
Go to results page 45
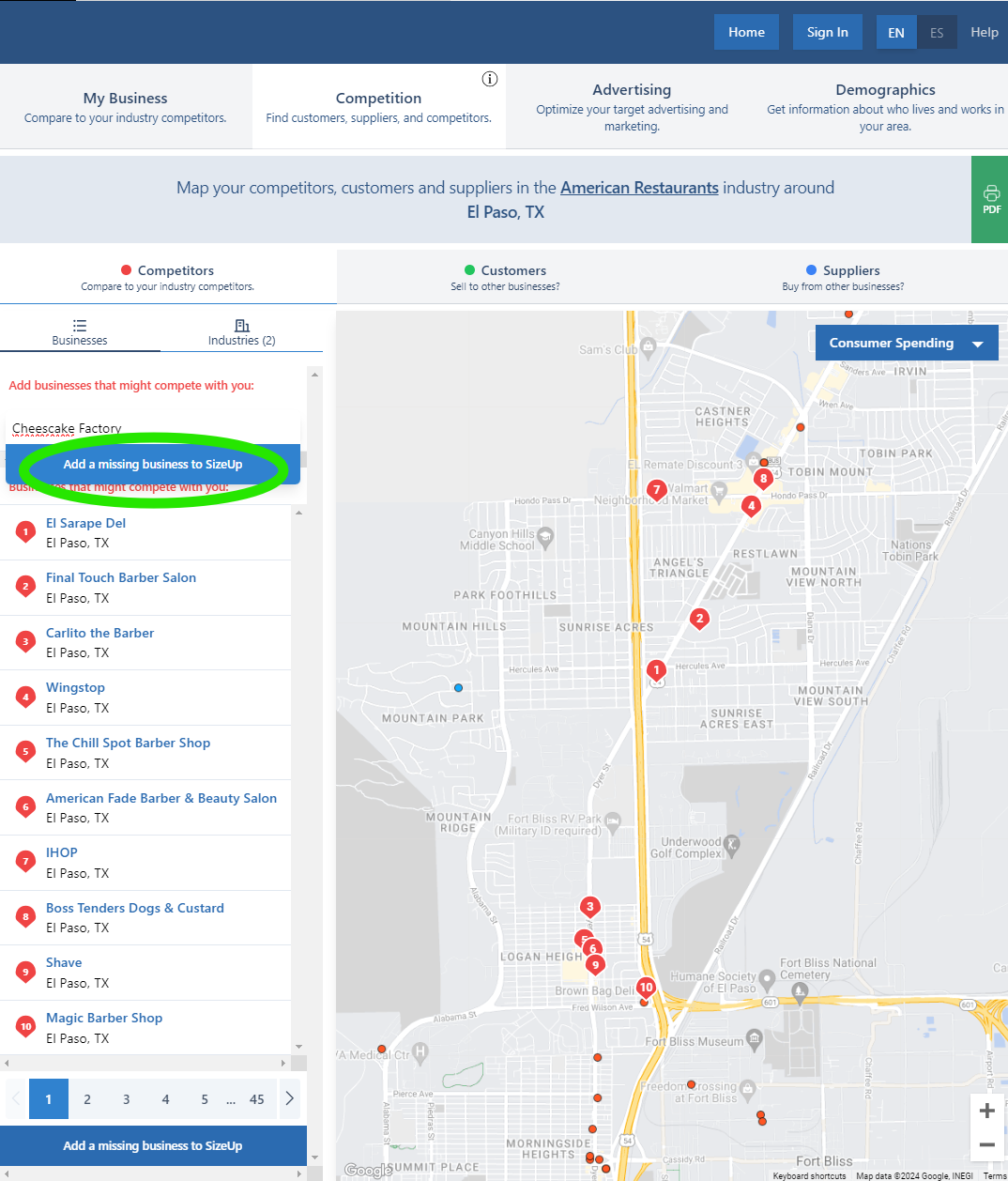pyautogui.click(x=256, y=1099)
